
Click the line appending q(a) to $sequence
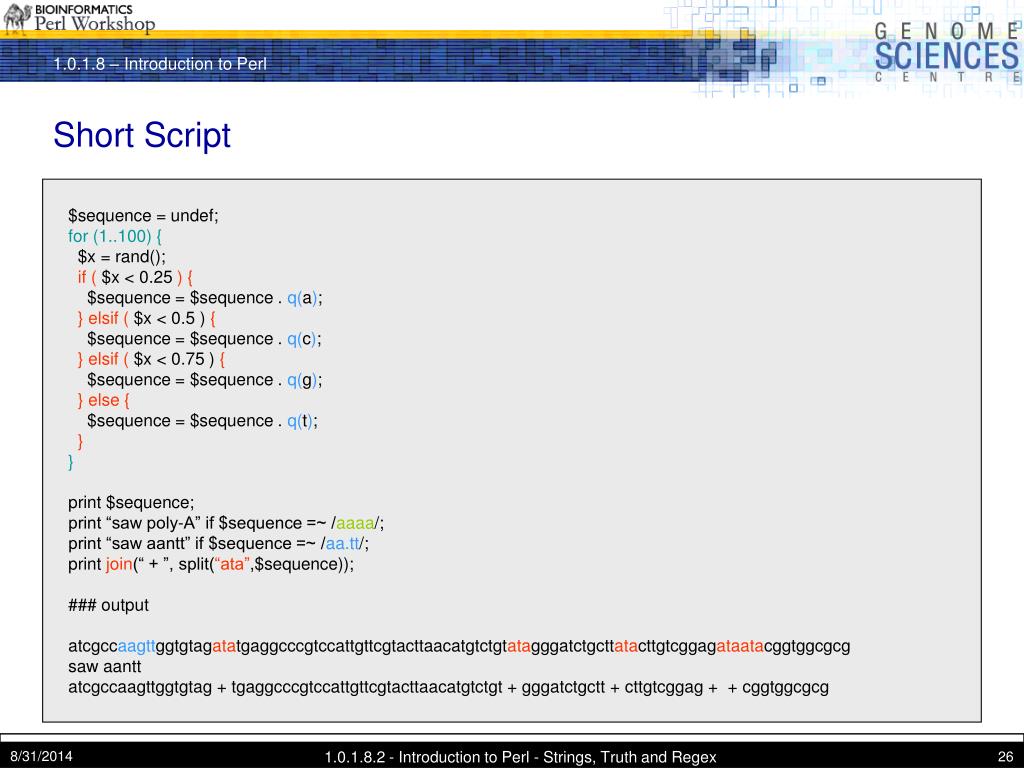pos(204,298)
